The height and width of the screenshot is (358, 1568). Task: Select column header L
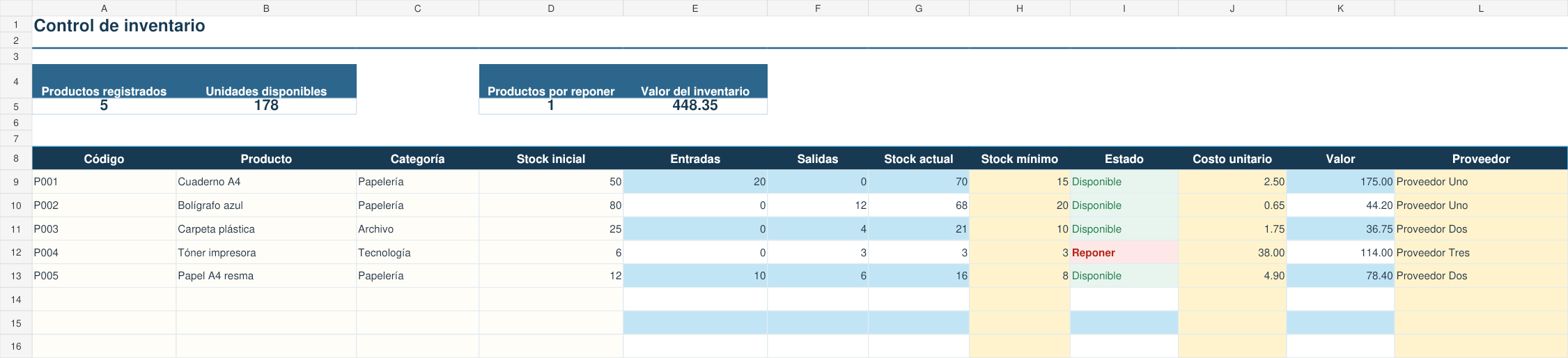pyautogui.click(x=1481, y=8)
